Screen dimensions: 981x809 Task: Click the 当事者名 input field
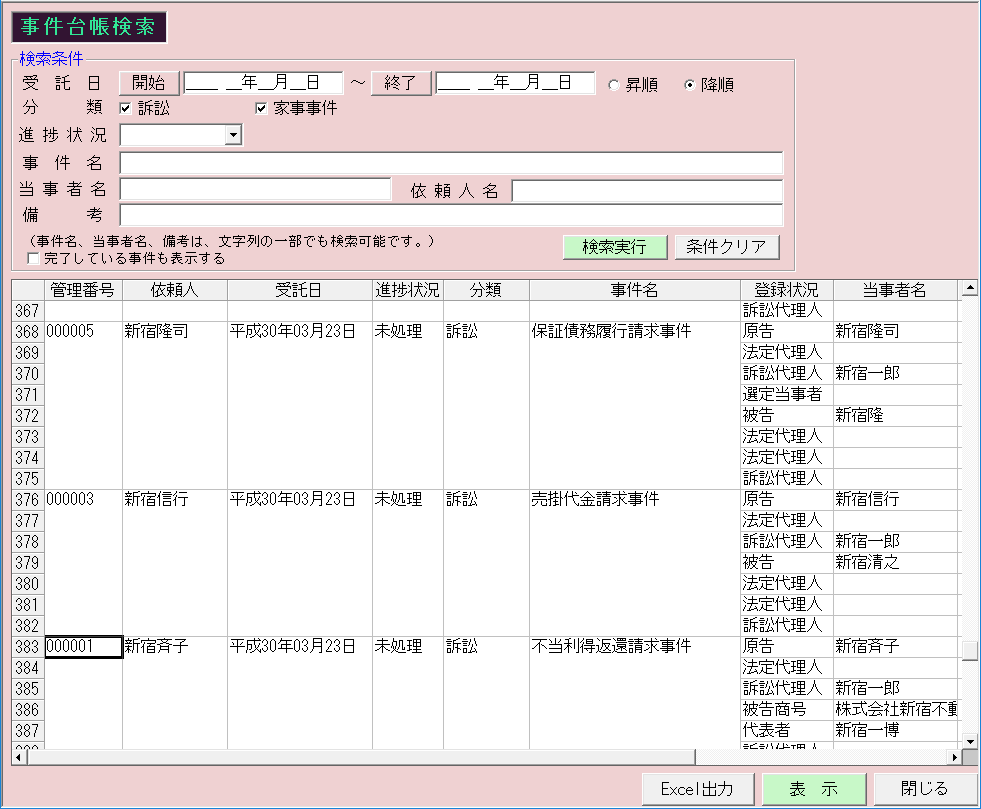click(255, 190)
